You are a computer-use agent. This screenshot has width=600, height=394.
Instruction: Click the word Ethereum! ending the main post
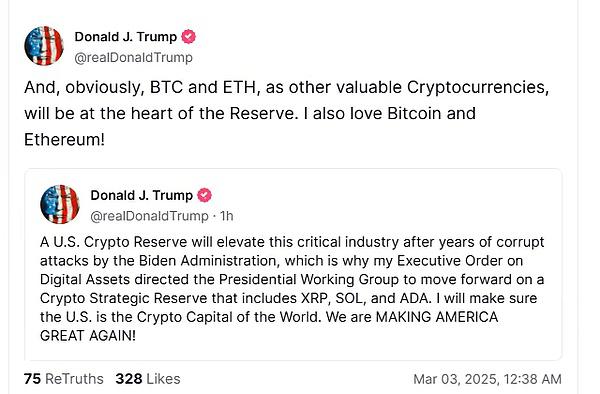[64, 139]
